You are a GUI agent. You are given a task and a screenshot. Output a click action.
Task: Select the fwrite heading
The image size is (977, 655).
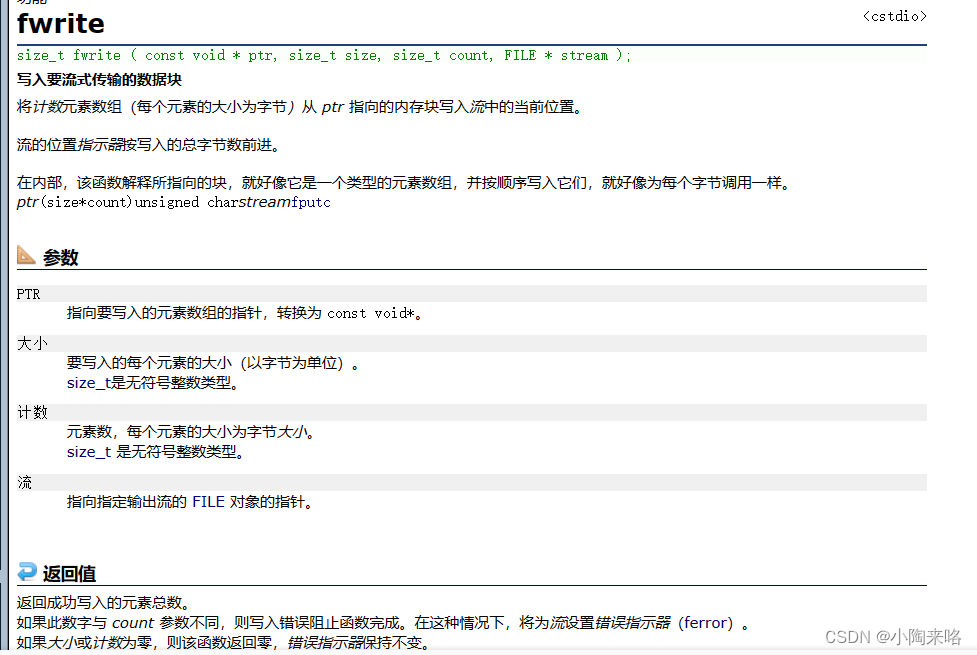60,24
